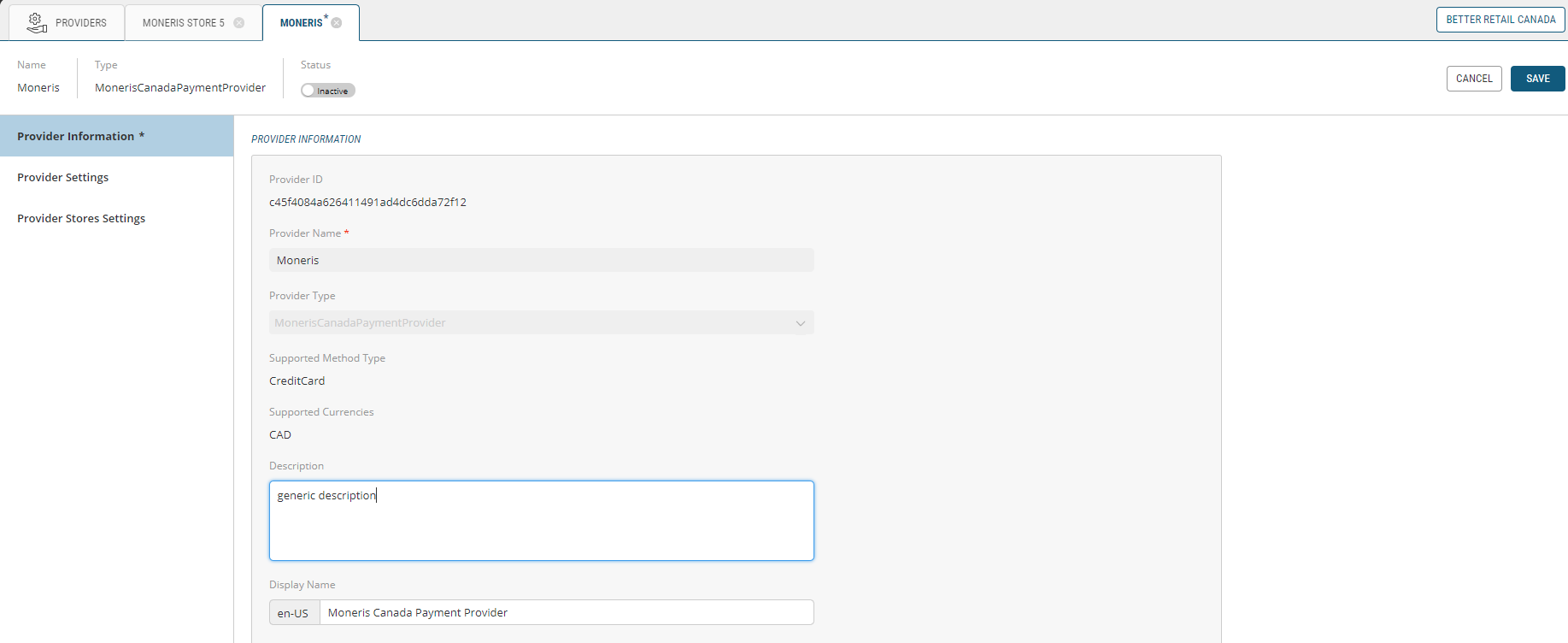Go to Provider Stores Settings
1568x643 pixels.
click(x=81, y=218)
